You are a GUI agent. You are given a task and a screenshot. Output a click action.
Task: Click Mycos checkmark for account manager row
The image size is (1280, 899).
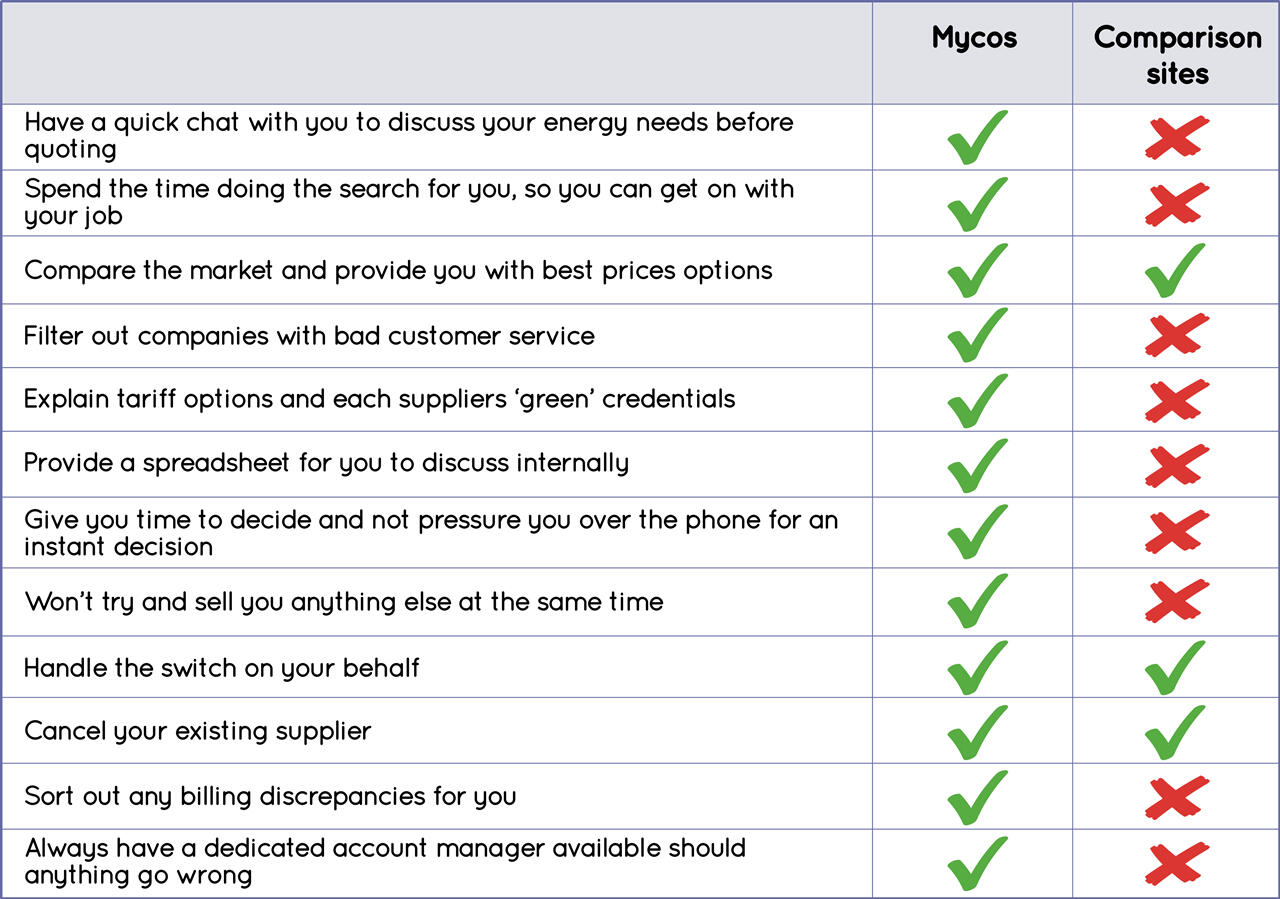(x=975, y=863)
